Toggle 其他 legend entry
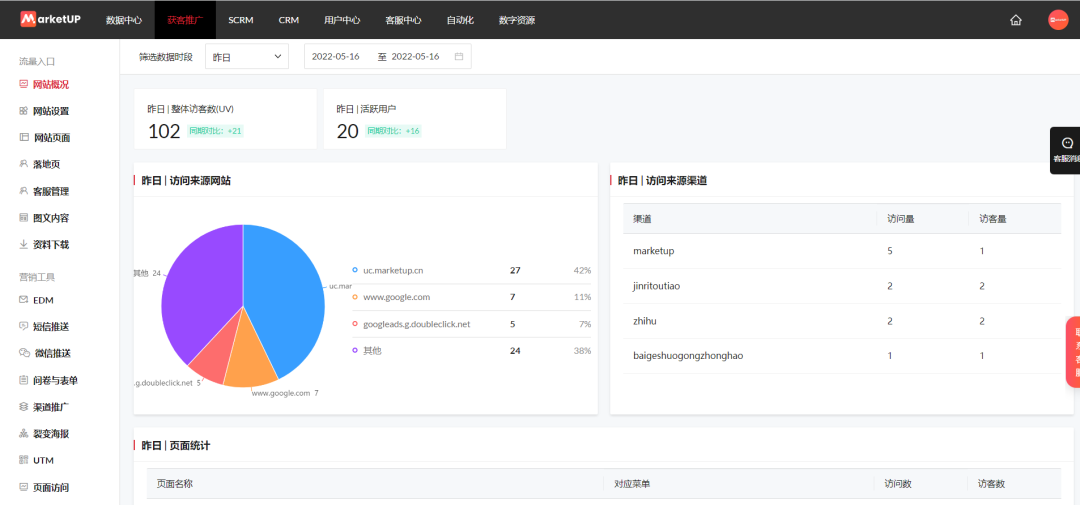This screenshot has height=505, width=1080. coord(367,351)
